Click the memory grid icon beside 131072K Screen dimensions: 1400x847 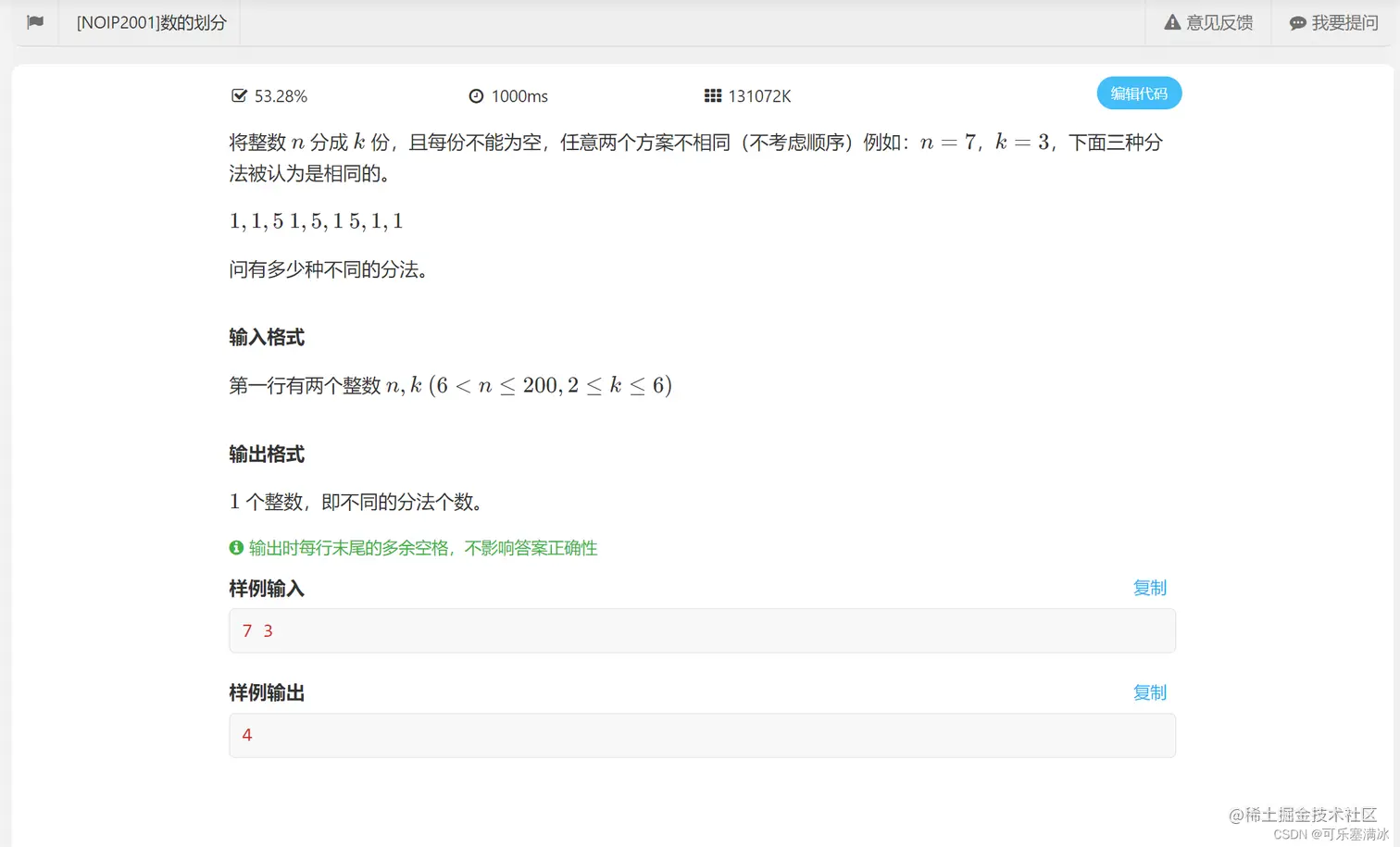click(712, 95)
